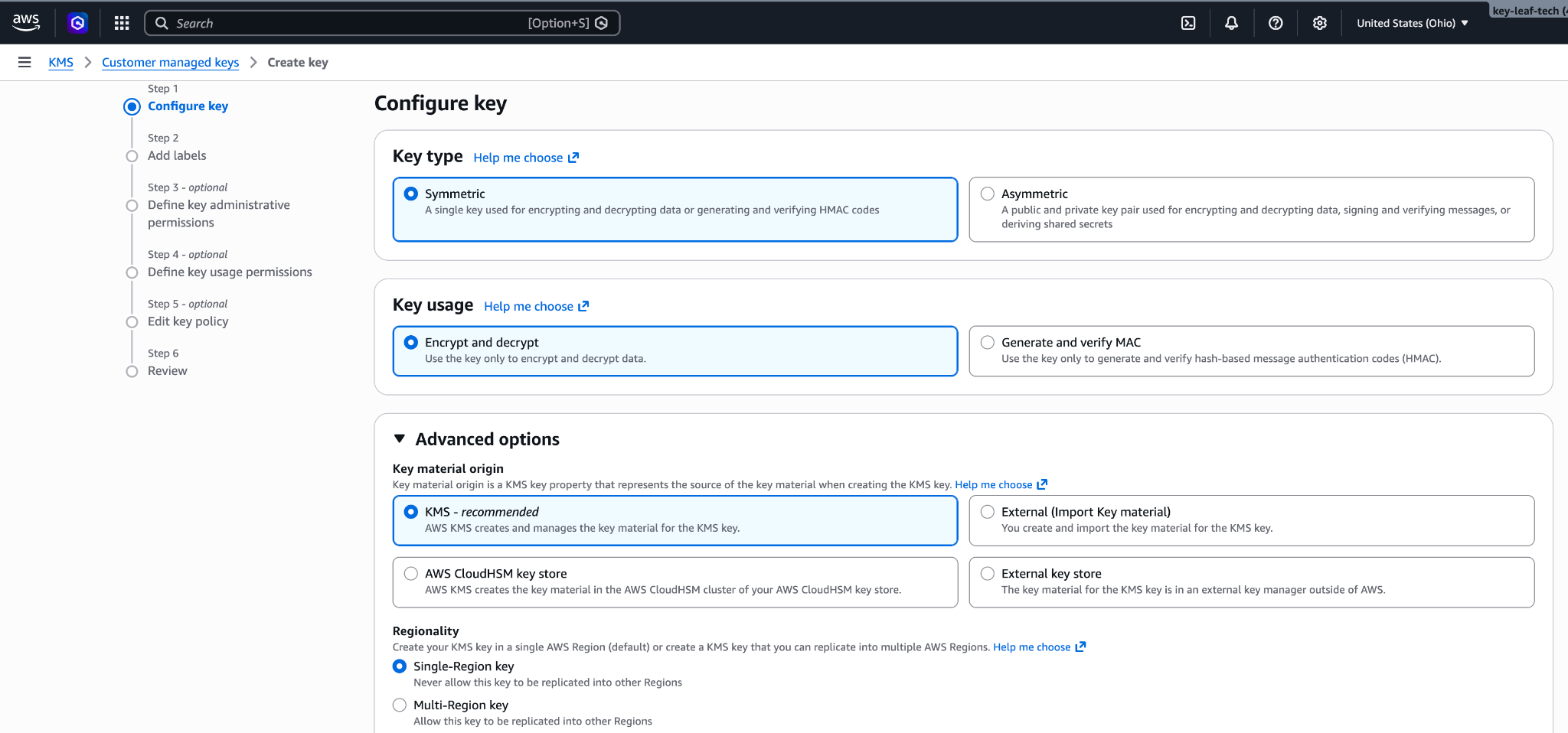Screen dimensions: 1568x733
Task: Go to Step 1 Configure key
Action: coord(188,106)
